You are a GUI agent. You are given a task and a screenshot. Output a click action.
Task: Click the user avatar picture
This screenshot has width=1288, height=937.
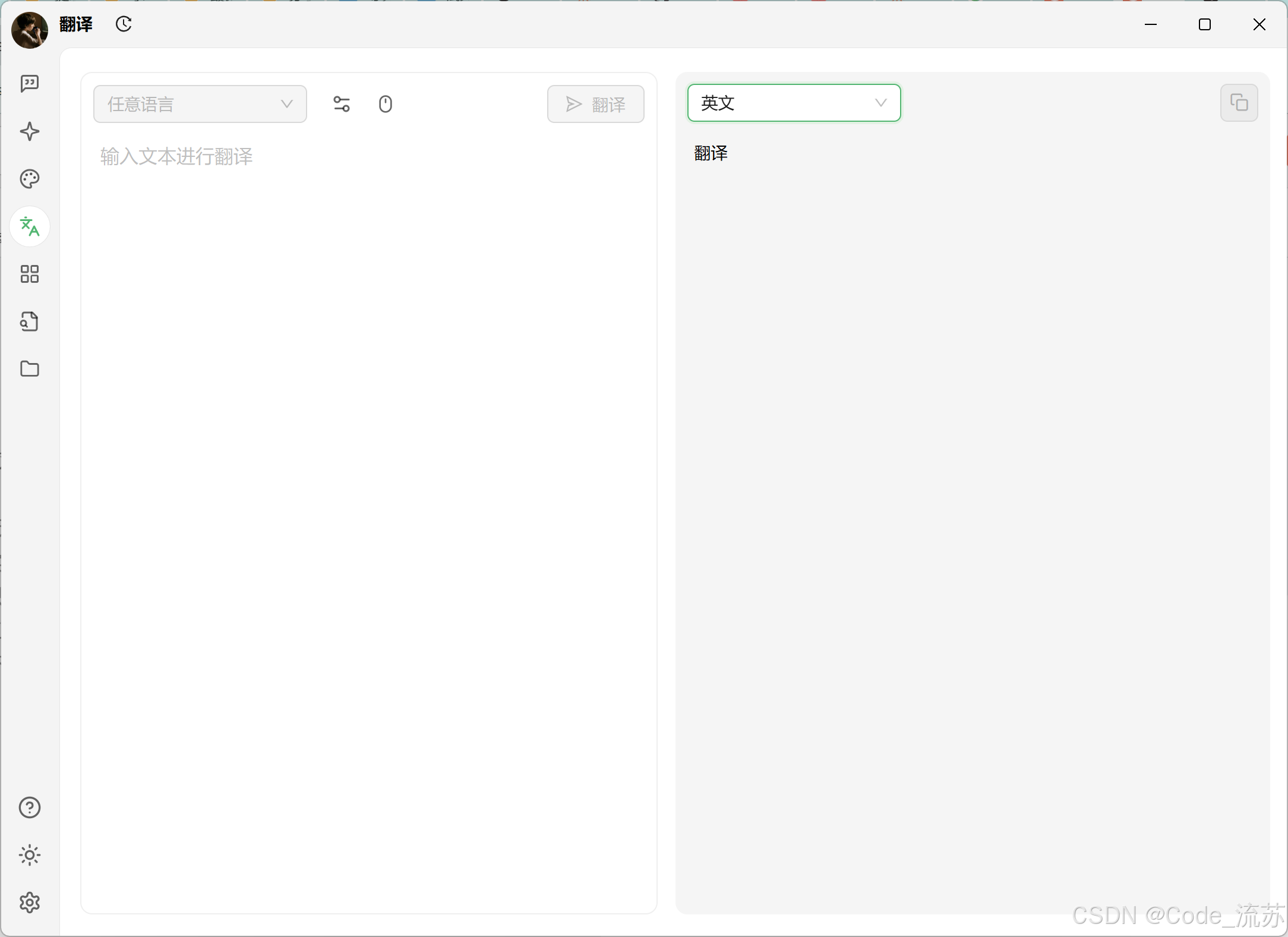point(29,30)
